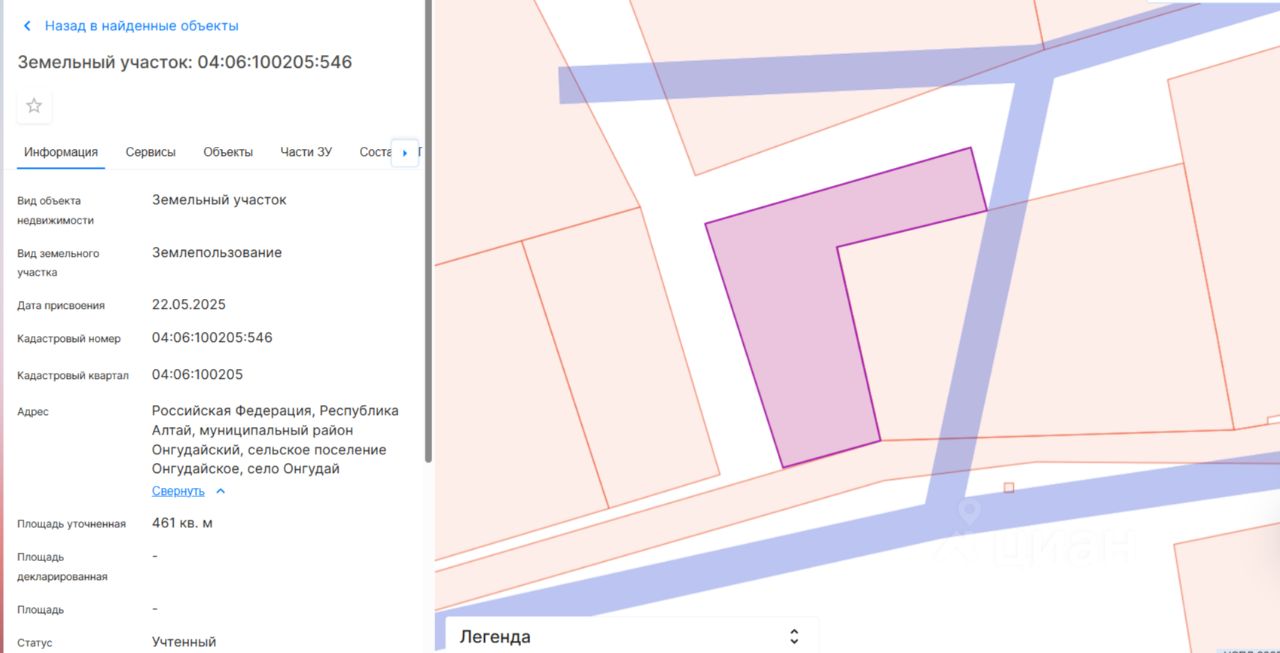Click cadastral quarter value 04:06:100205

(x=197, y=375)
